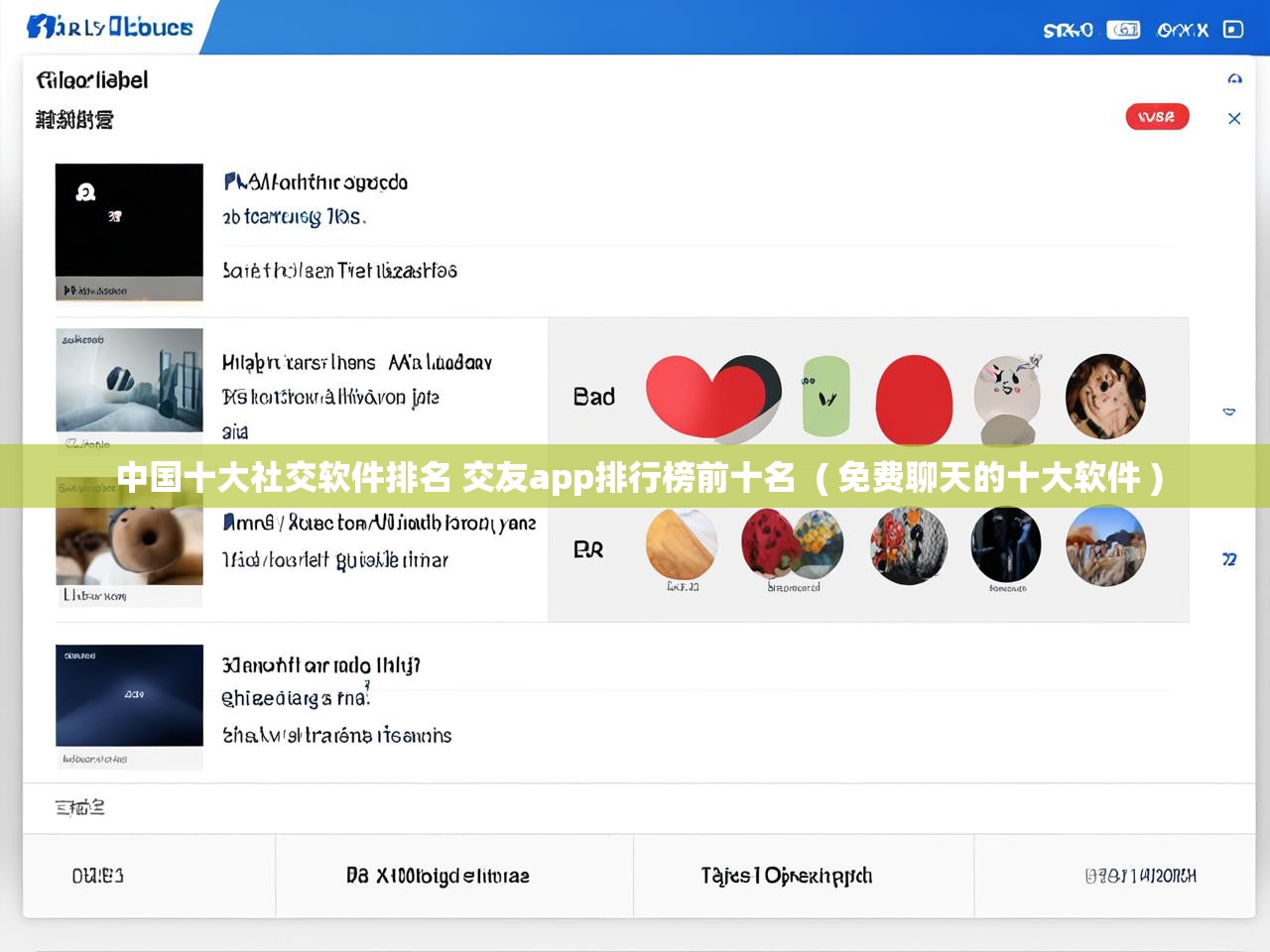
Task: Collapse the filter panel under the header
Action: (1233, 118)
